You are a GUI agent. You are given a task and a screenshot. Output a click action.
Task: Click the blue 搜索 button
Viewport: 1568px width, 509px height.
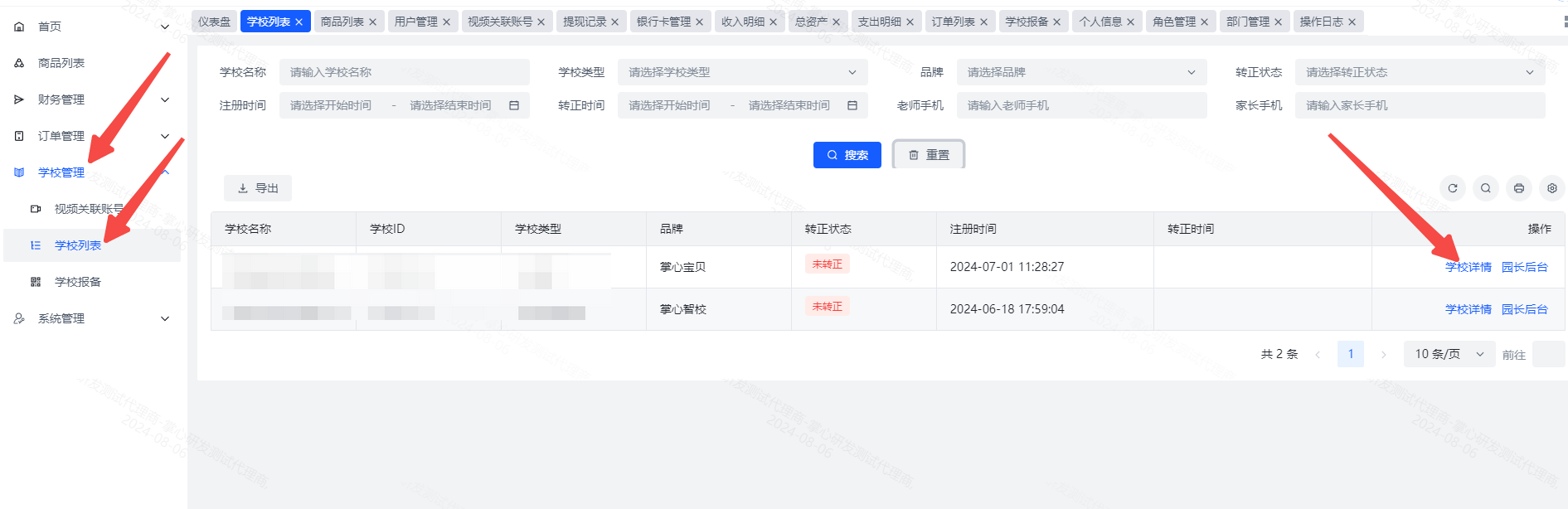click(847, 155)
